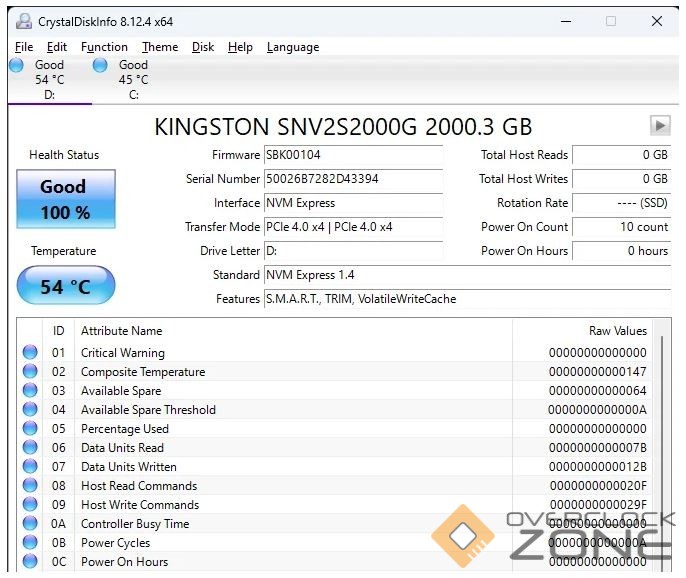Click the Transfer Mode field PCIe 4.0 x4

[354, 227]
